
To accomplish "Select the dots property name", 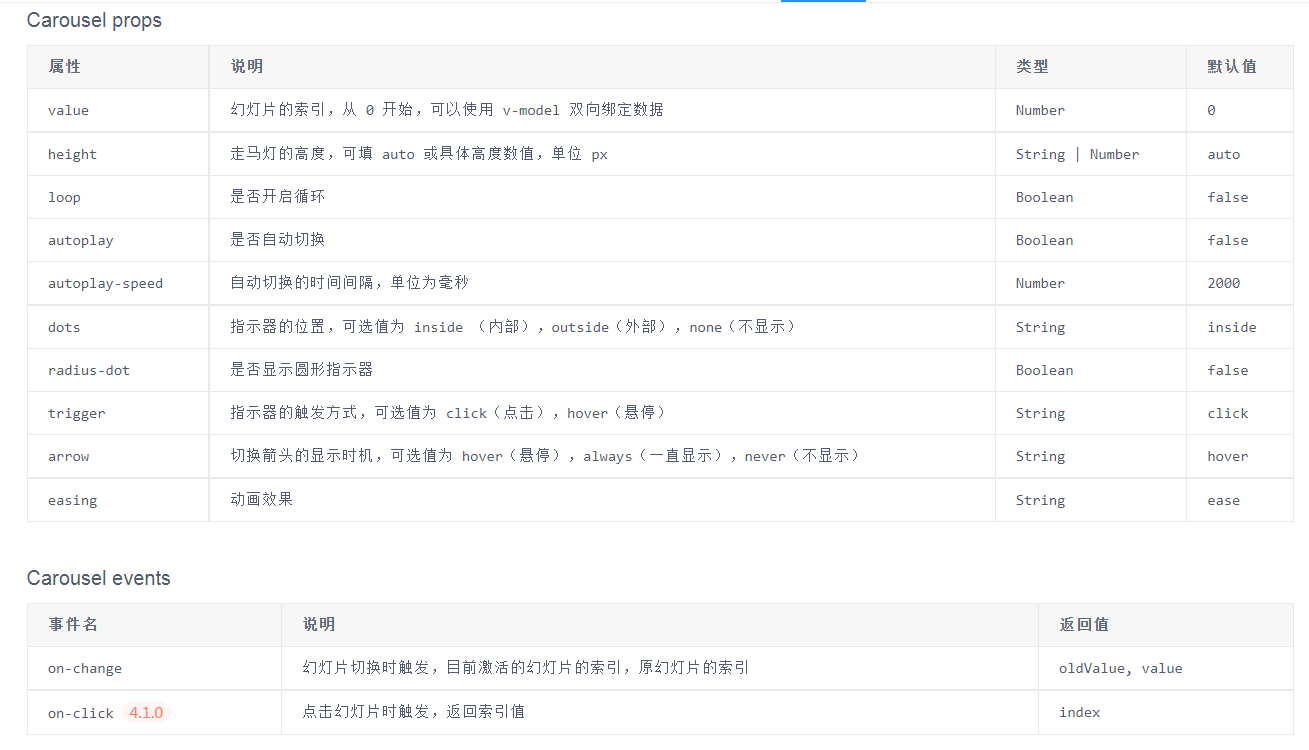I will 64,327.
